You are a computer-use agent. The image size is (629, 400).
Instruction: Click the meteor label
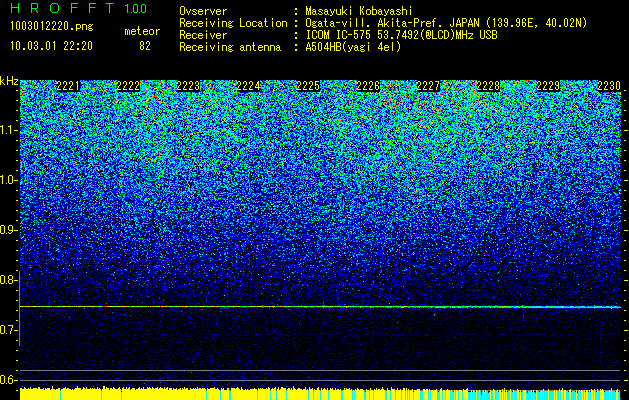click(142, 31)
